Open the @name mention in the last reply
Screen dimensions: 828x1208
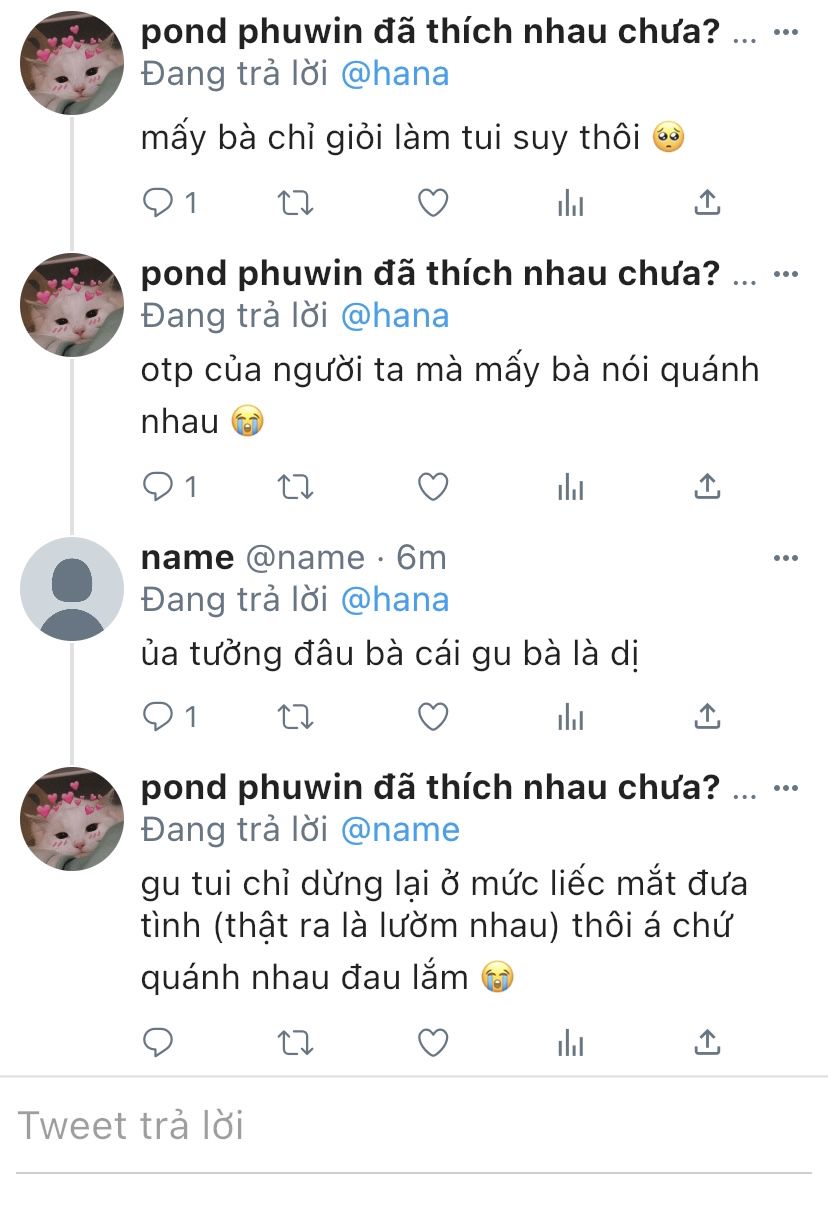(x=400, y=829)
